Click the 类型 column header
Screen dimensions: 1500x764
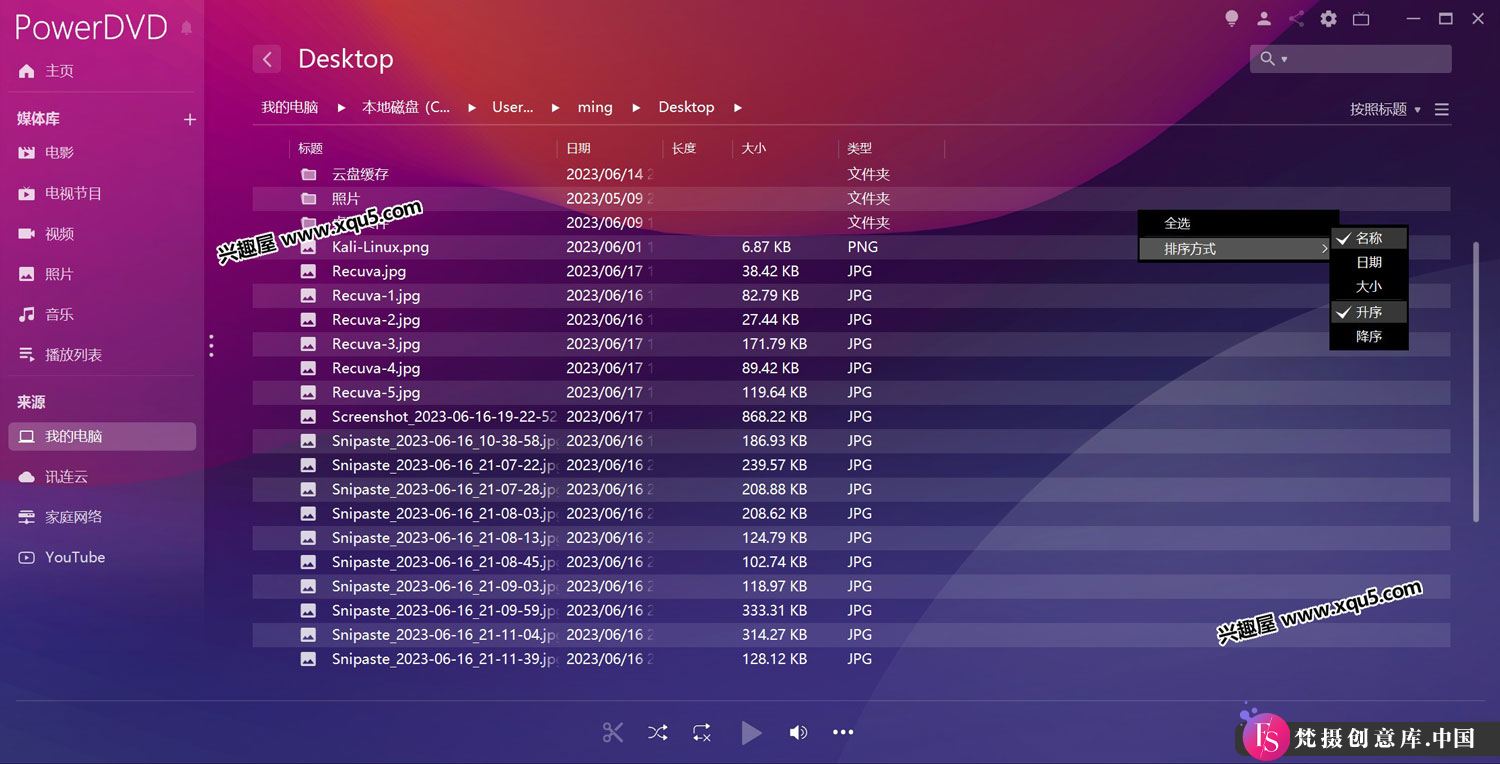pyautogui.click(x=860, y=148)
